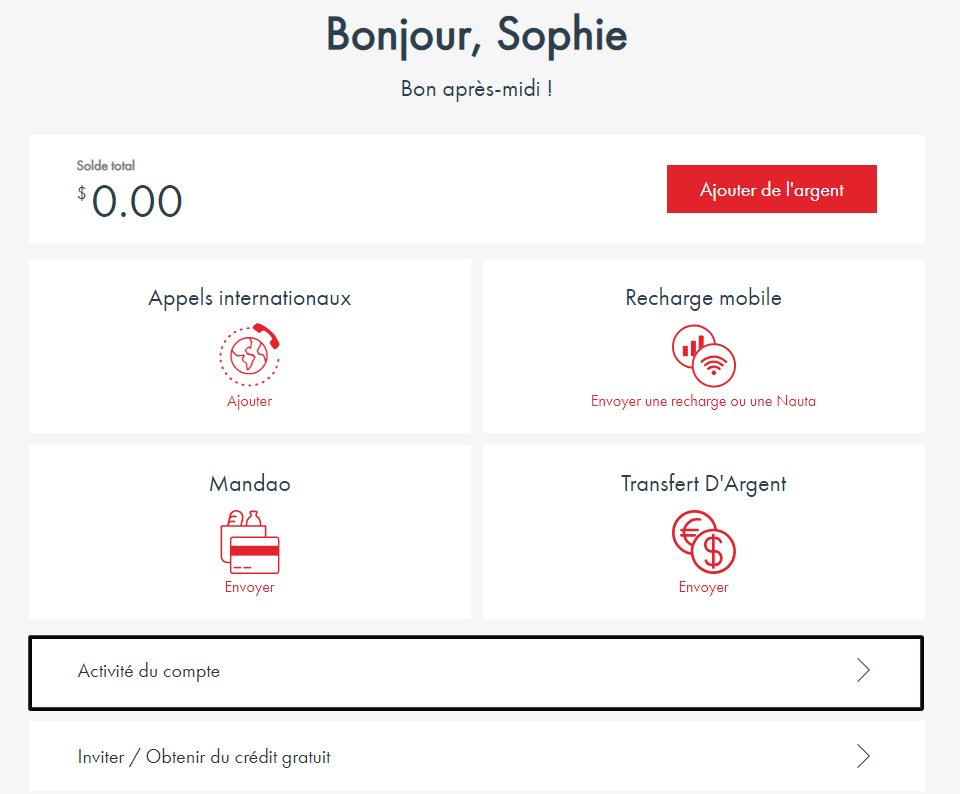Click the Bonjour, Sophie greeting heading

tap(476, 36)
